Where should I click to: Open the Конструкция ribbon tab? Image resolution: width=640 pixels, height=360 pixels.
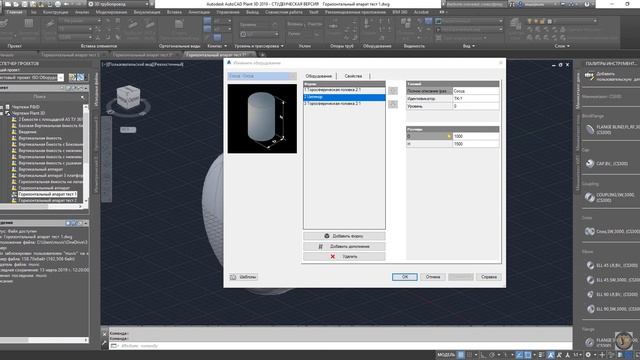tap(56, 12)
